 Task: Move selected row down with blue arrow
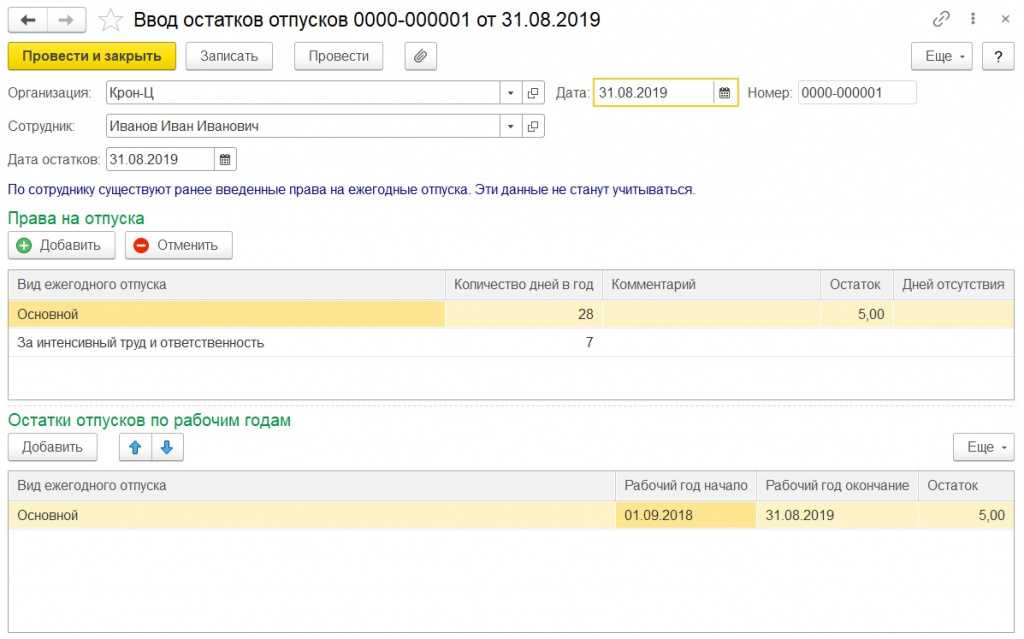pos(167,447)
